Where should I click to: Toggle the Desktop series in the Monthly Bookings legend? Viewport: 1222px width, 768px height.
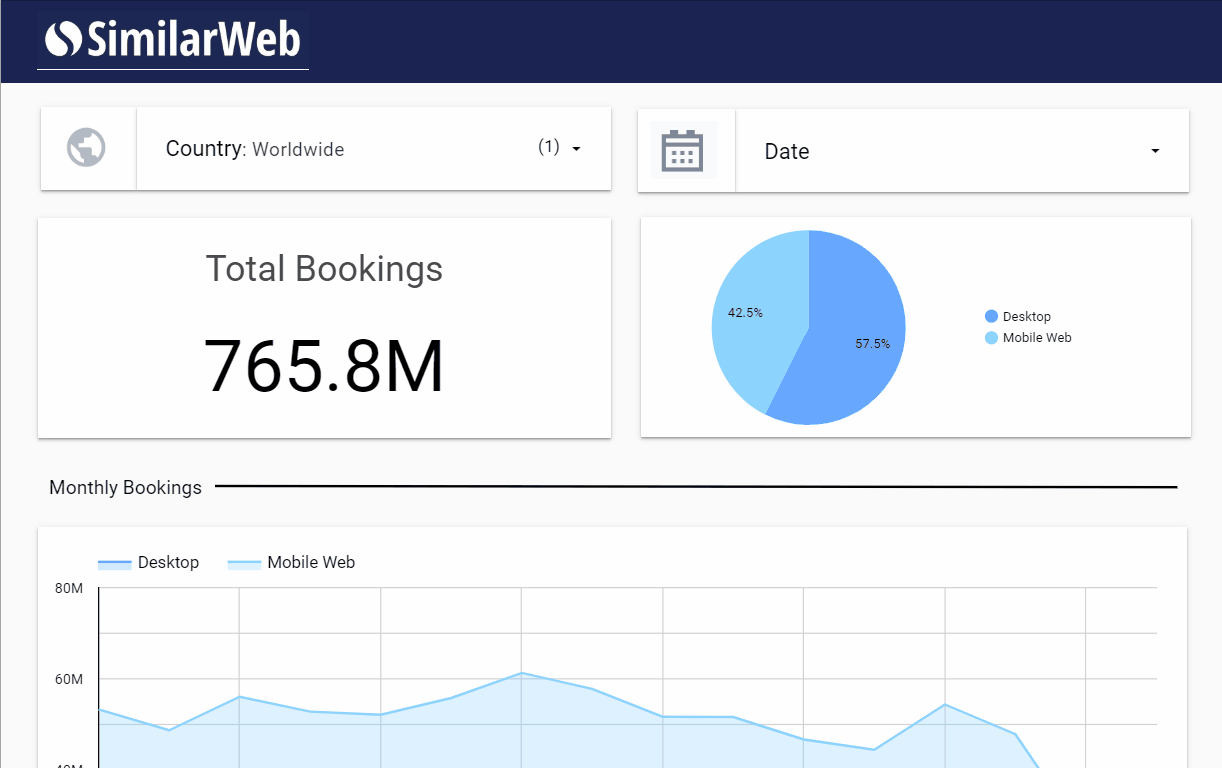point(150,562)
